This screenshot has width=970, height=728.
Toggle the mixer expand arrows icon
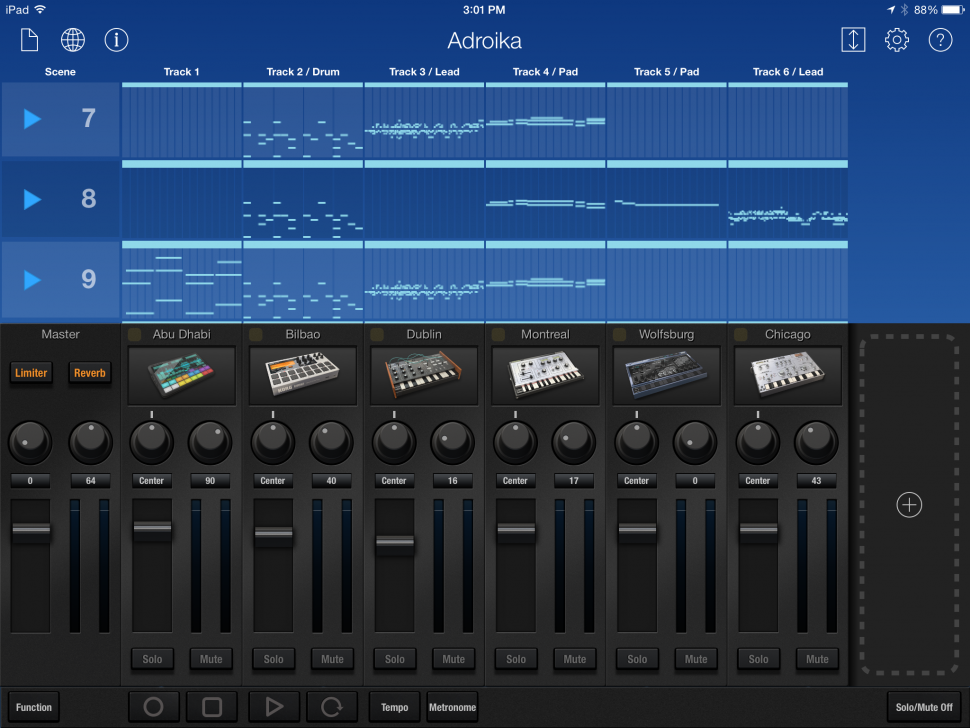click(x=853, y=40)
